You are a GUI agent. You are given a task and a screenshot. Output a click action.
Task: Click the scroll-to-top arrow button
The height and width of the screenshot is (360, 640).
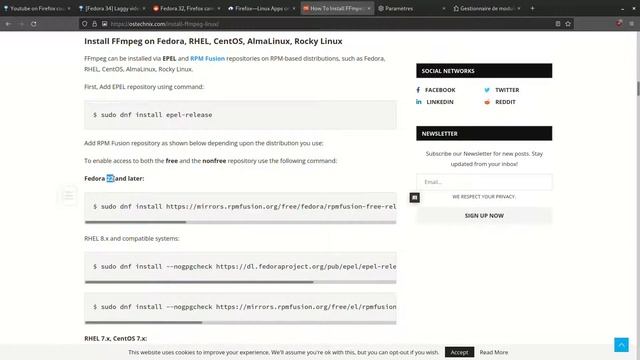pos(621,345)
